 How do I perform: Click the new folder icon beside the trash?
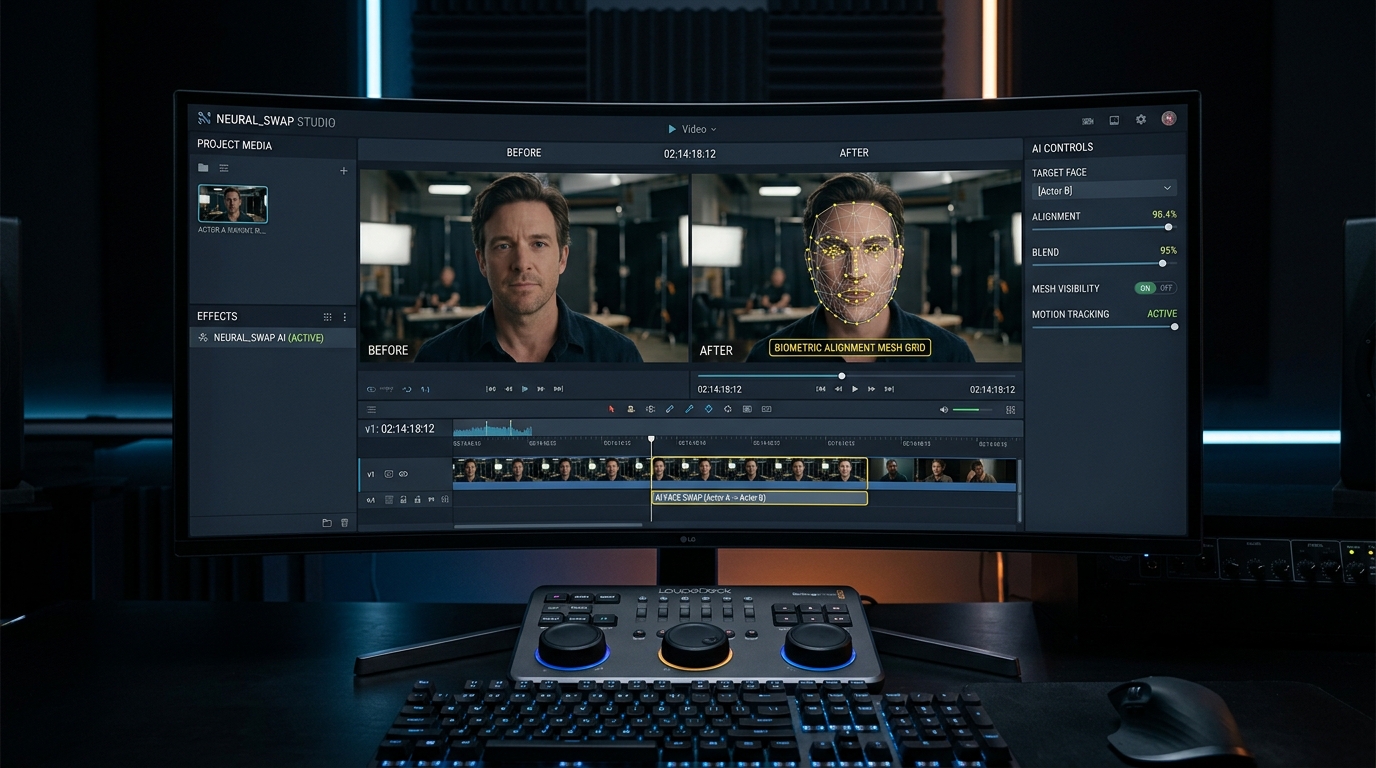click(327, 523)
